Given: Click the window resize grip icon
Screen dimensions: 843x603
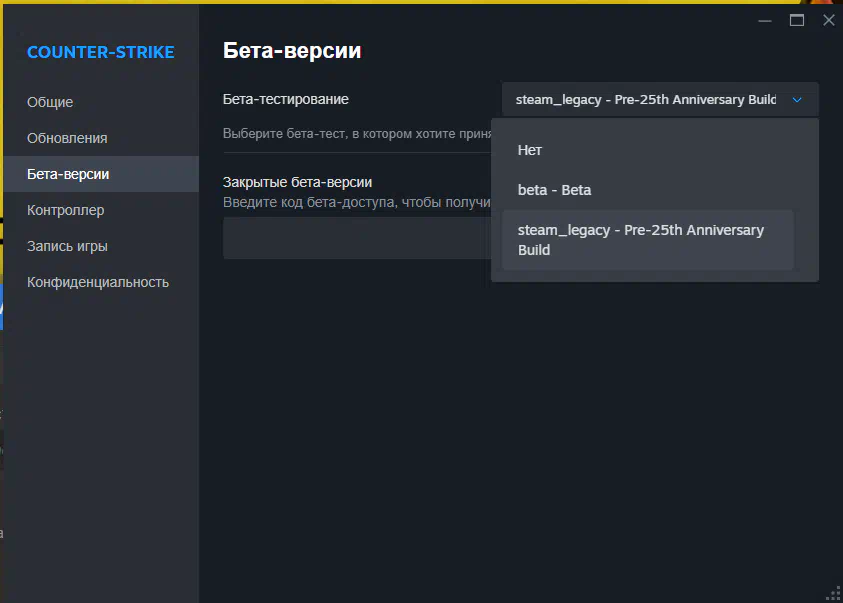Looking at the screenshot, I should point(834,594).
